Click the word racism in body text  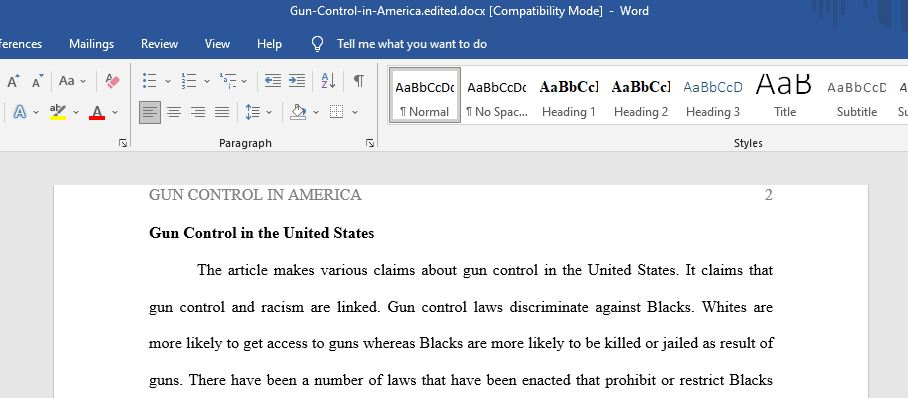[281, 307]
